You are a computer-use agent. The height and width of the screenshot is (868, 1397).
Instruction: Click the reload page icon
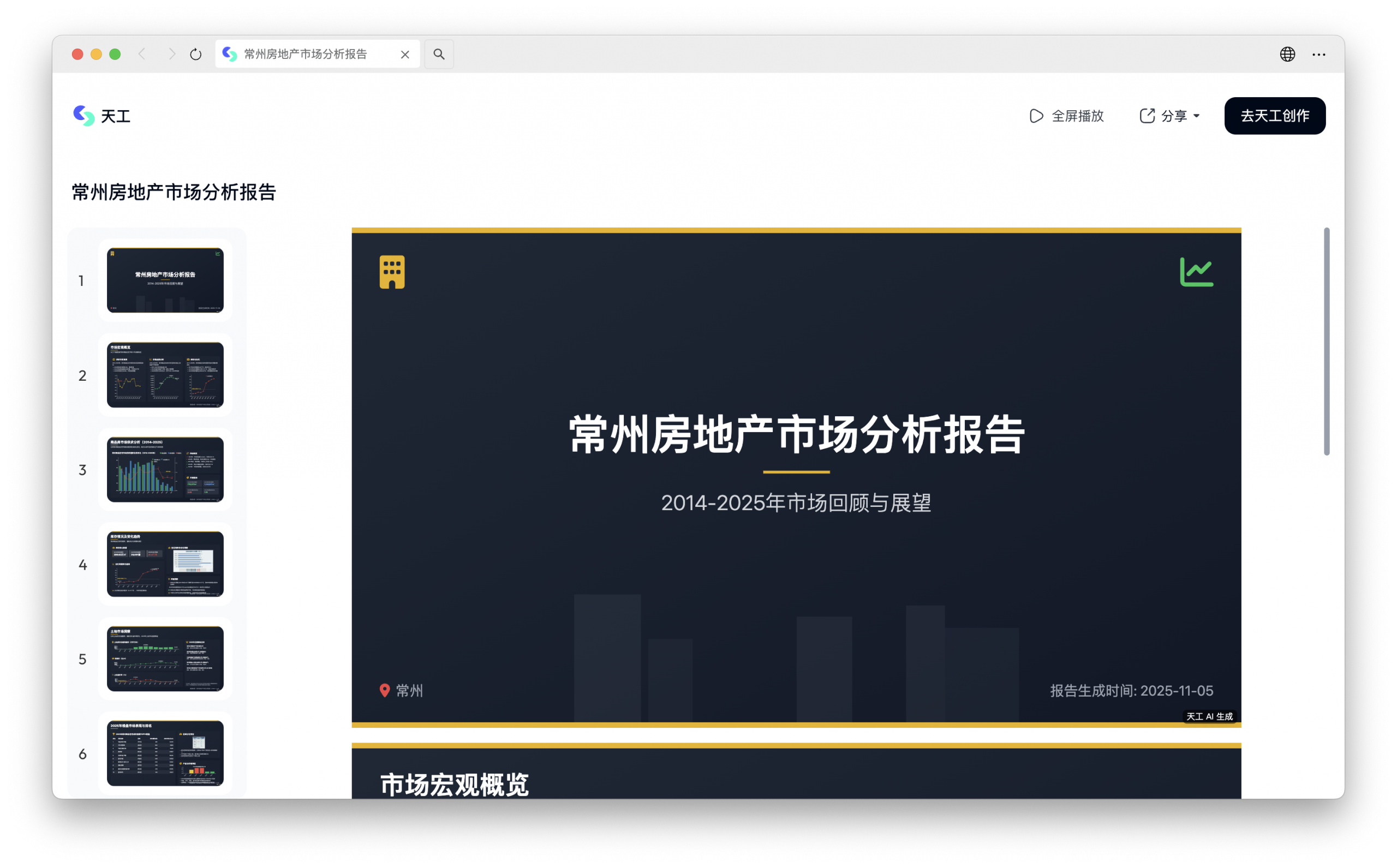[x=196, y=53]
